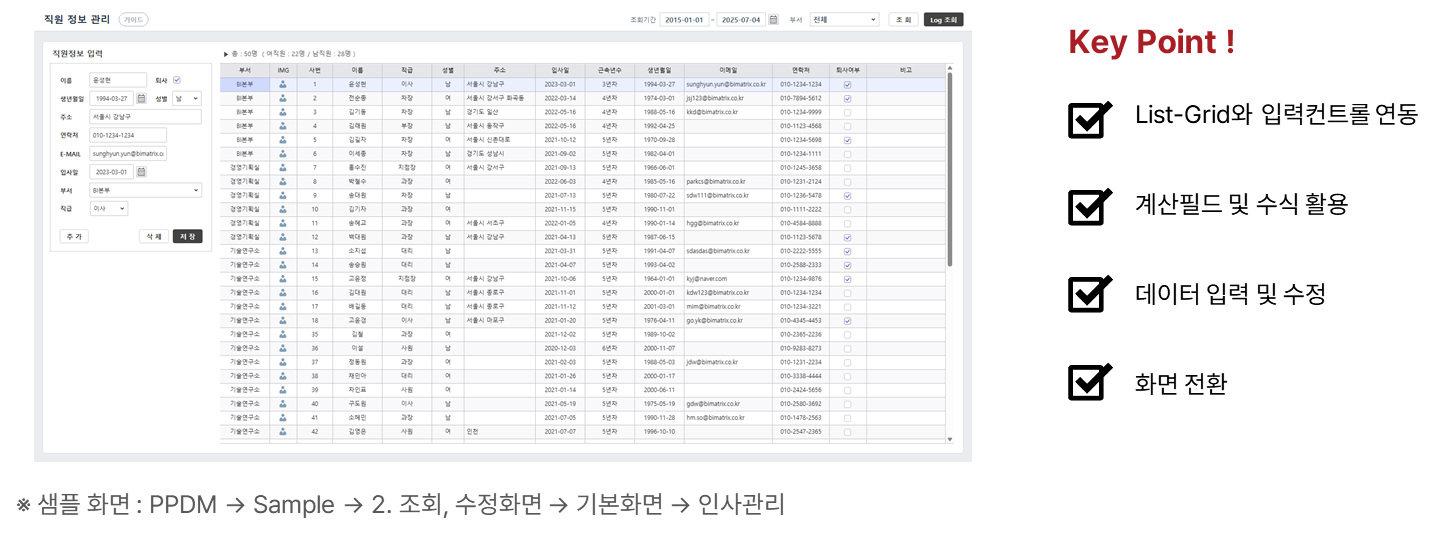Toggle 퇴사여부 checkbox for row 김기동
Screen dimensions: 1450x534
point(847,113)
